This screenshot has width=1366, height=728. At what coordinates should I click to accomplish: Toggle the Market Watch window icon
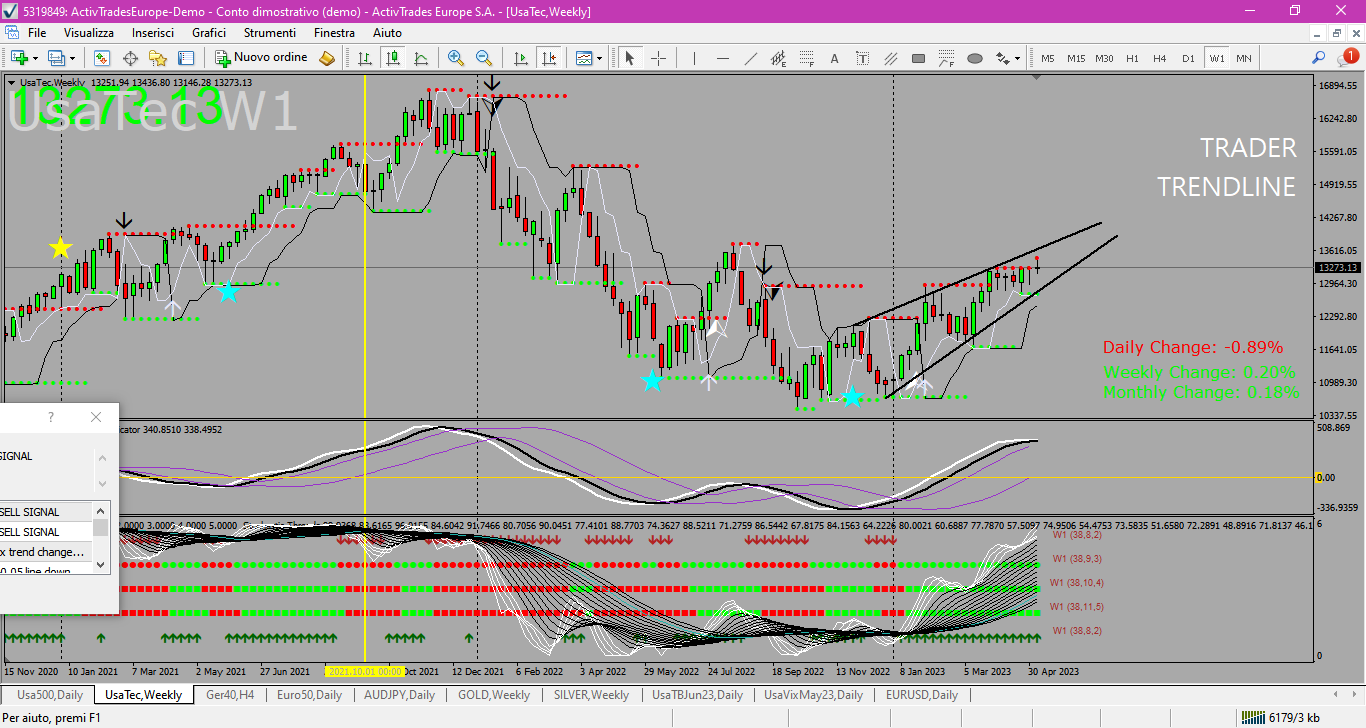click(x=102, y=58)
